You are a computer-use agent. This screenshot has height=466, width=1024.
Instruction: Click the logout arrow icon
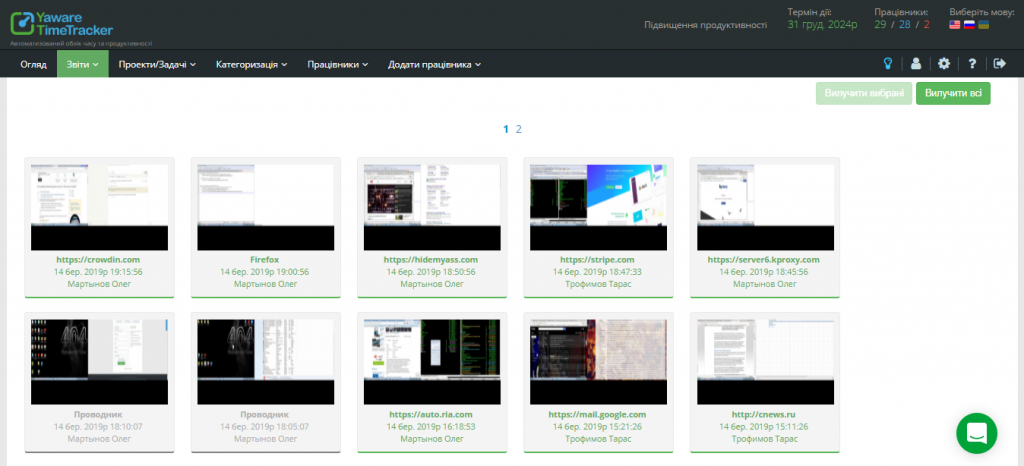click(x=999, y=64)
